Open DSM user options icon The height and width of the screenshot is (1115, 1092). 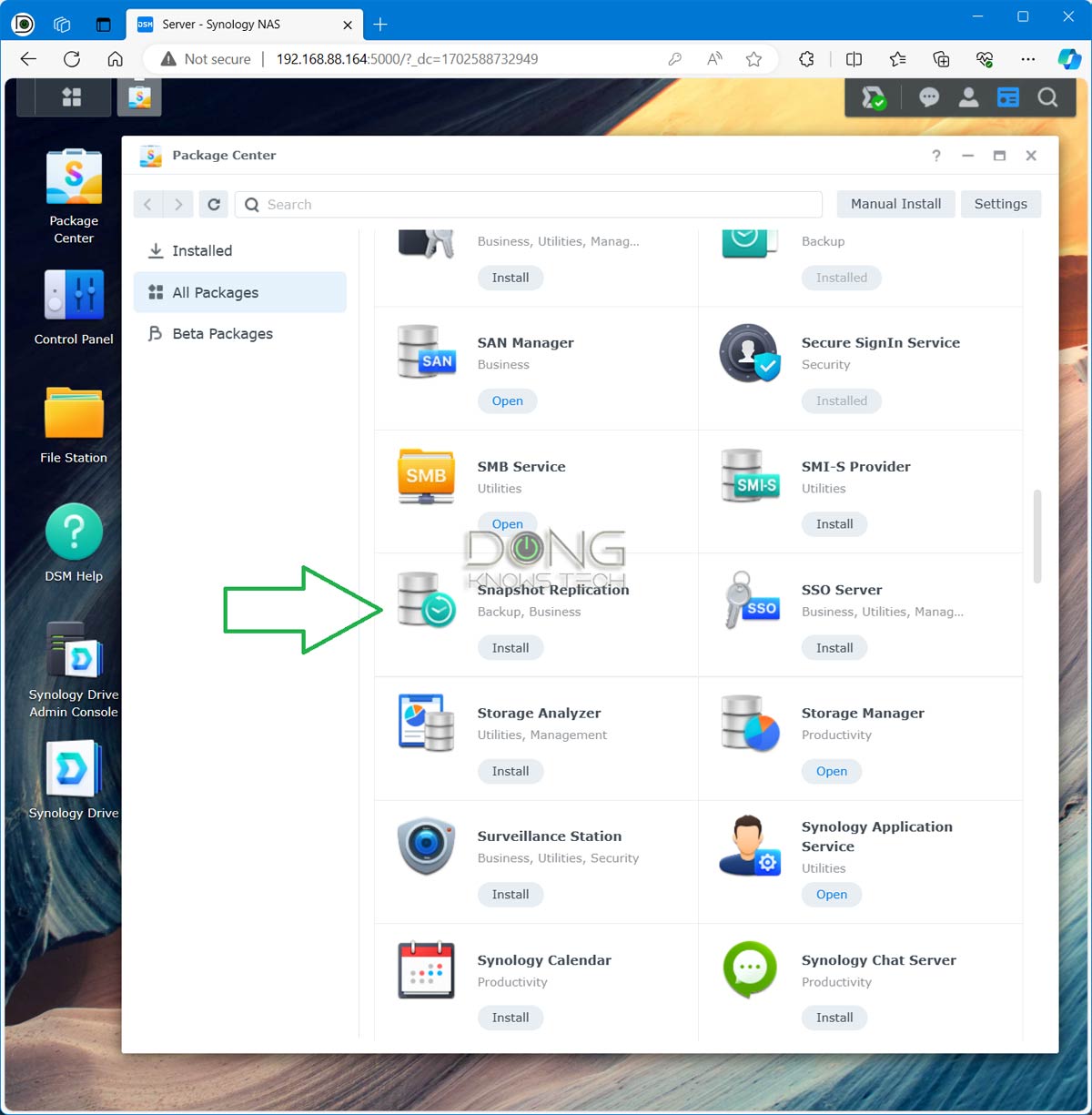969,97
